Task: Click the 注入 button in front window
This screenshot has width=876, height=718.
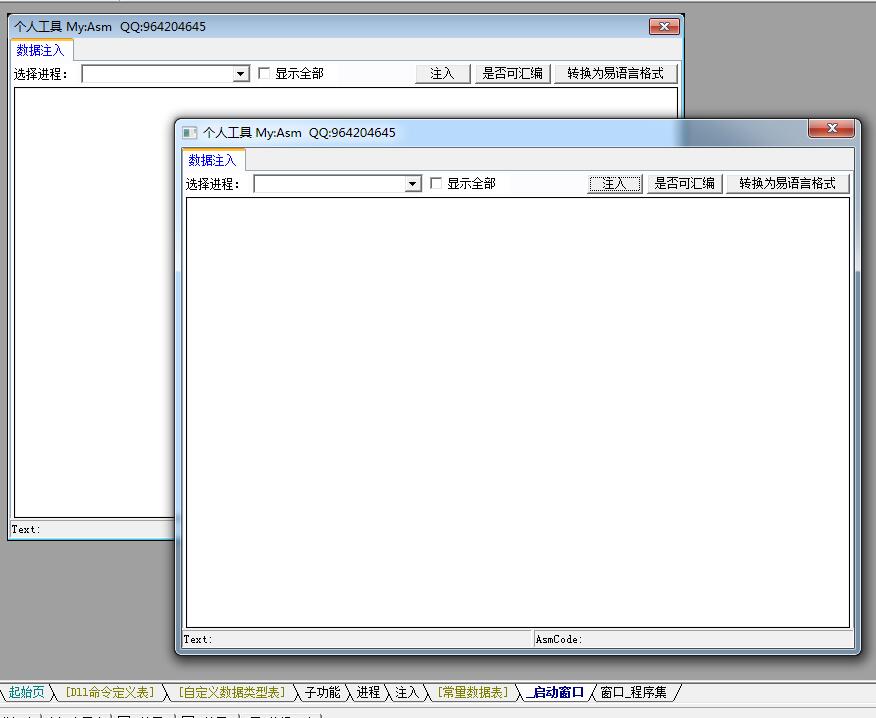Action: click(615, 184)
